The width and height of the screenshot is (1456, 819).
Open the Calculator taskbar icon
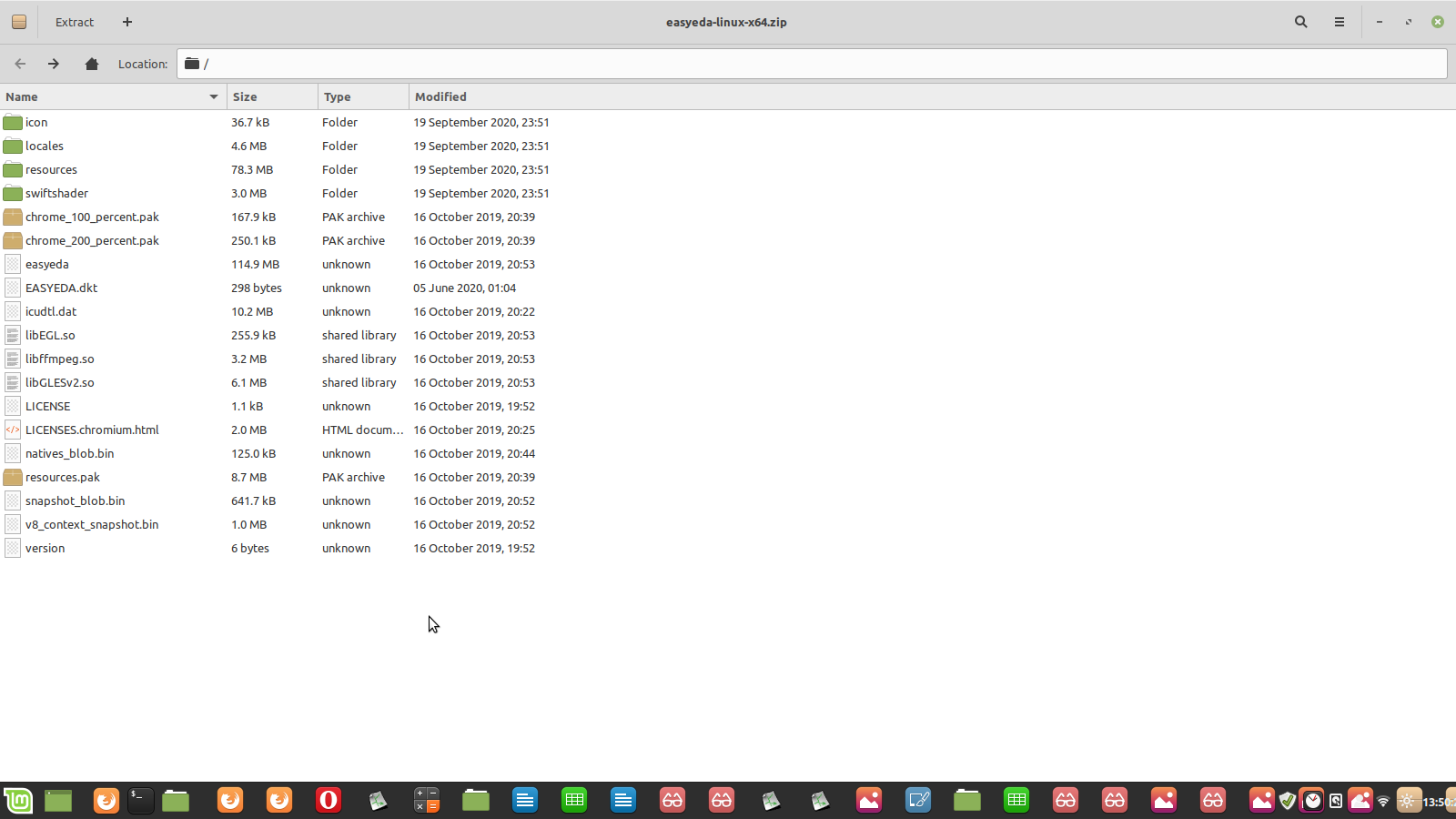[427, 801]
